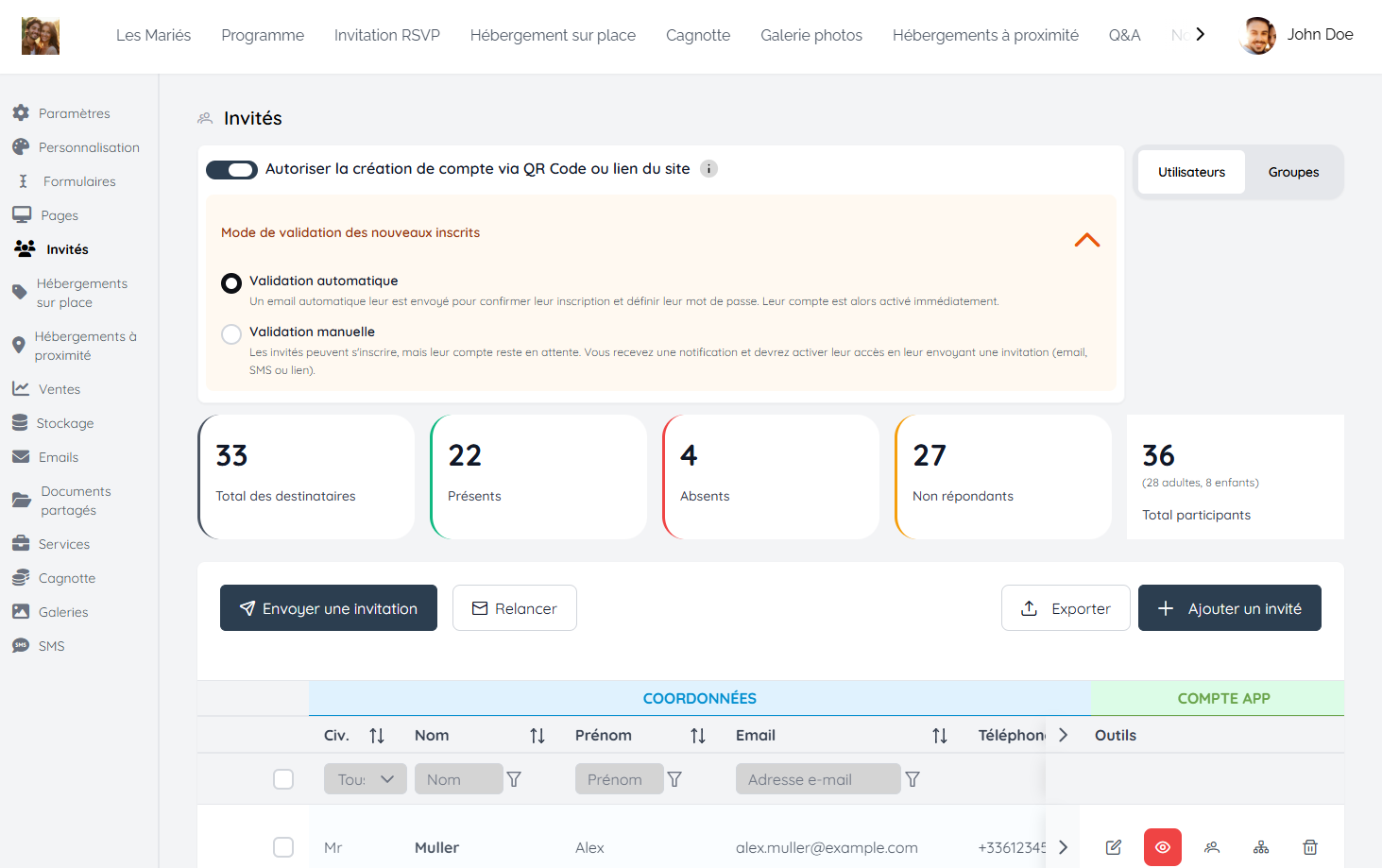Click the Galeries image icon
The width and height of the screenshot is (1382, 868).
[x=21, y=611]
